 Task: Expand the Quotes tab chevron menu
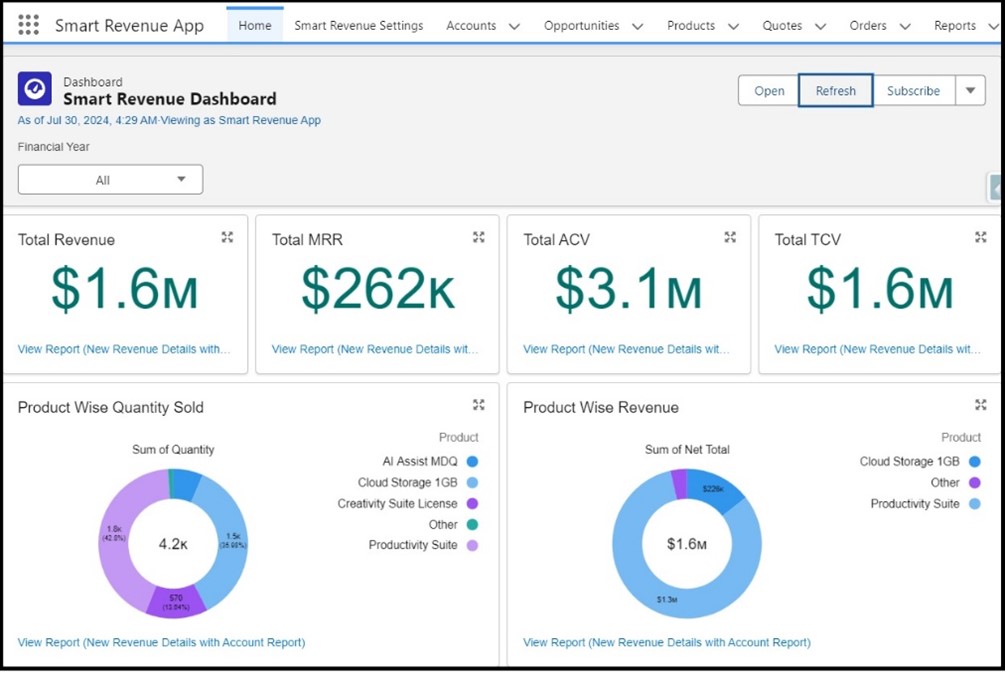(820, 26)
